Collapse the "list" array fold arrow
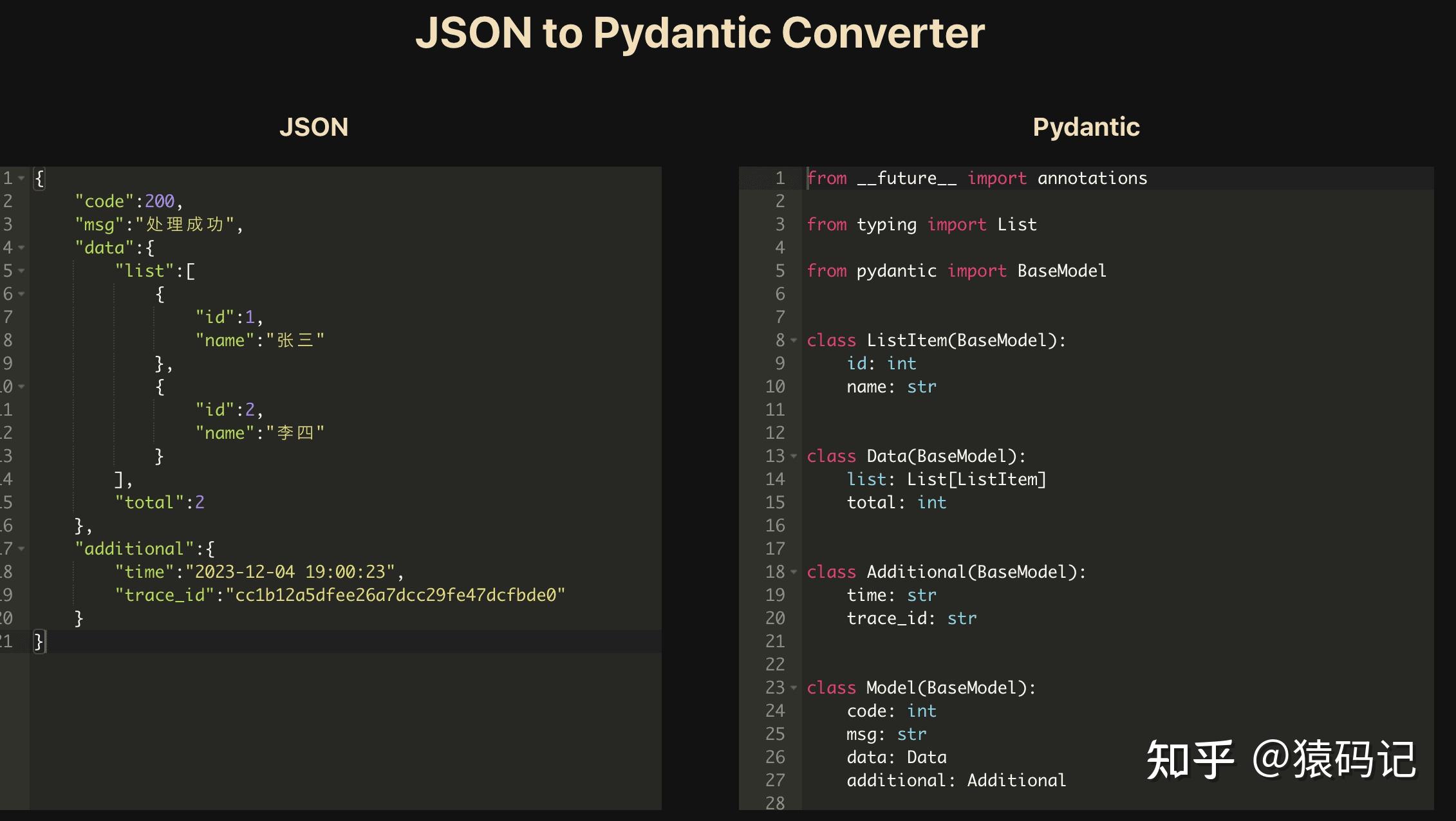Screen dimensions: 1456x821 click(21, 271)
